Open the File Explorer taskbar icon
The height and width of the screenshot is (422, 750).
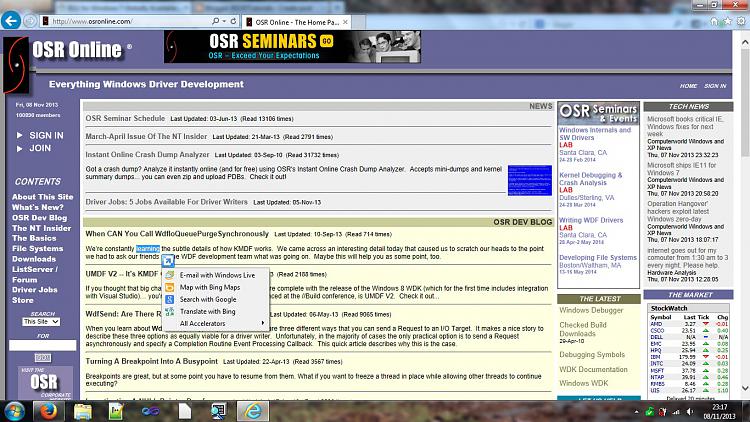click(82, 411)
